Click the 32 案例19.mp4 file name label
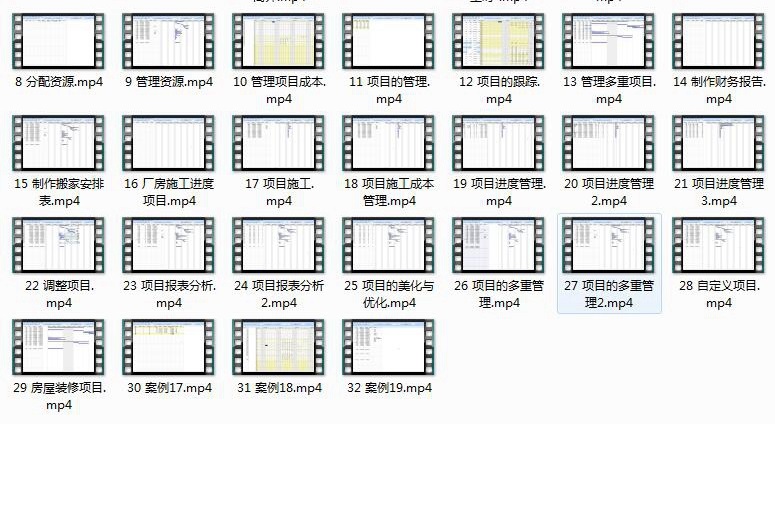This screenshot has width=775, height=521. (x=389, y=388)
